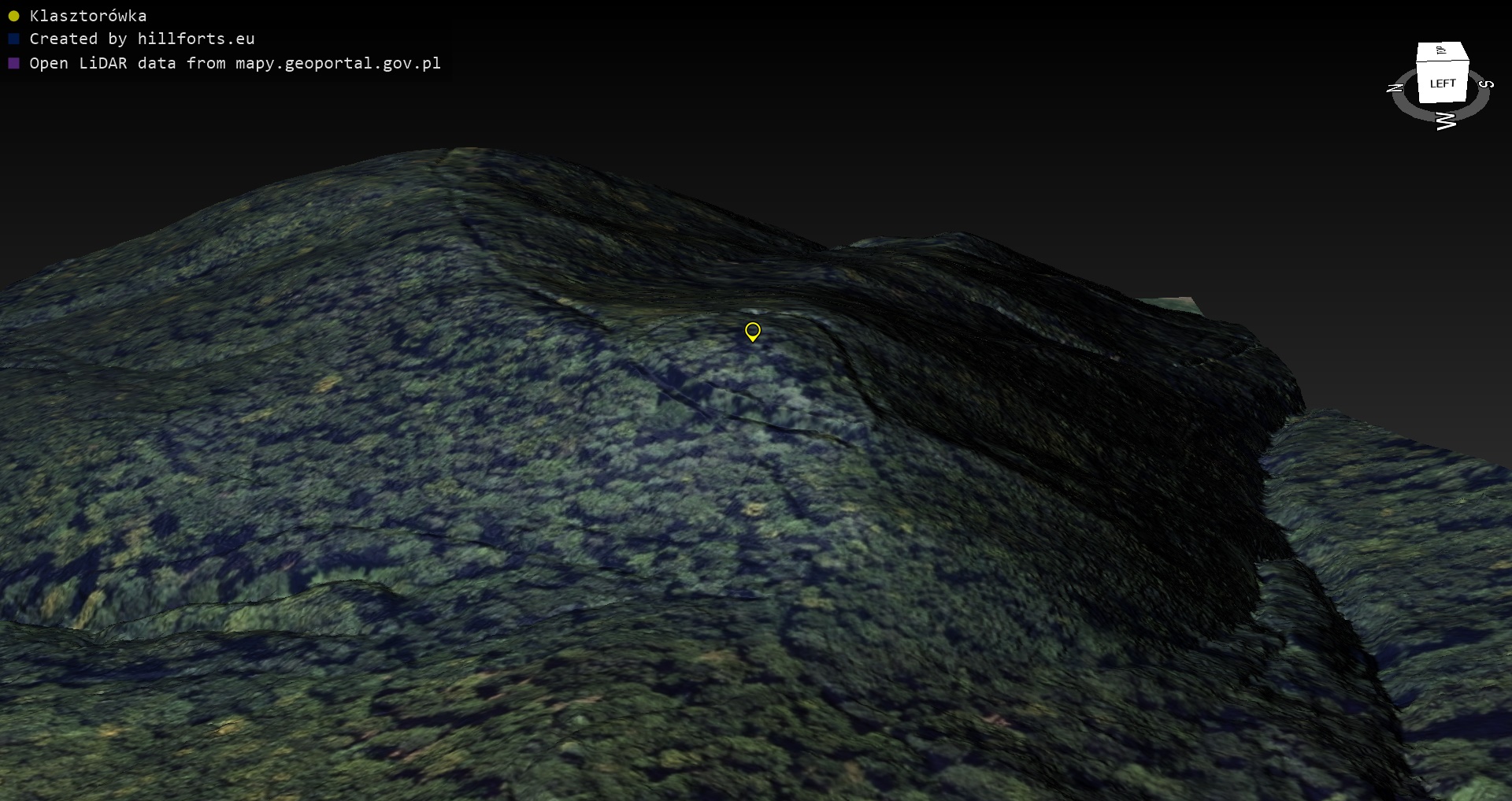This screenshot has height=801, width=1512.
Task: Click the forest canopy in the bottom-left foreground
Action: (157, 709)
